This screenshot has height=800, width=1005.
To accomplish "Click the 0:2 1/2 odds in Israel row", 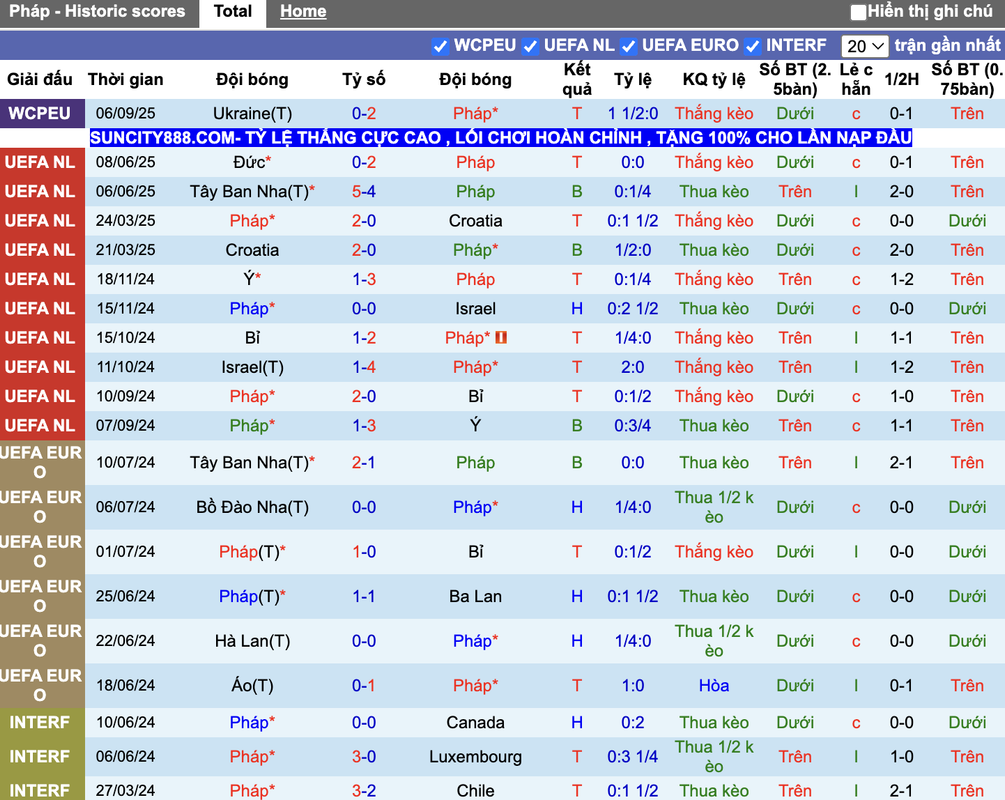I will coord(633,309).
